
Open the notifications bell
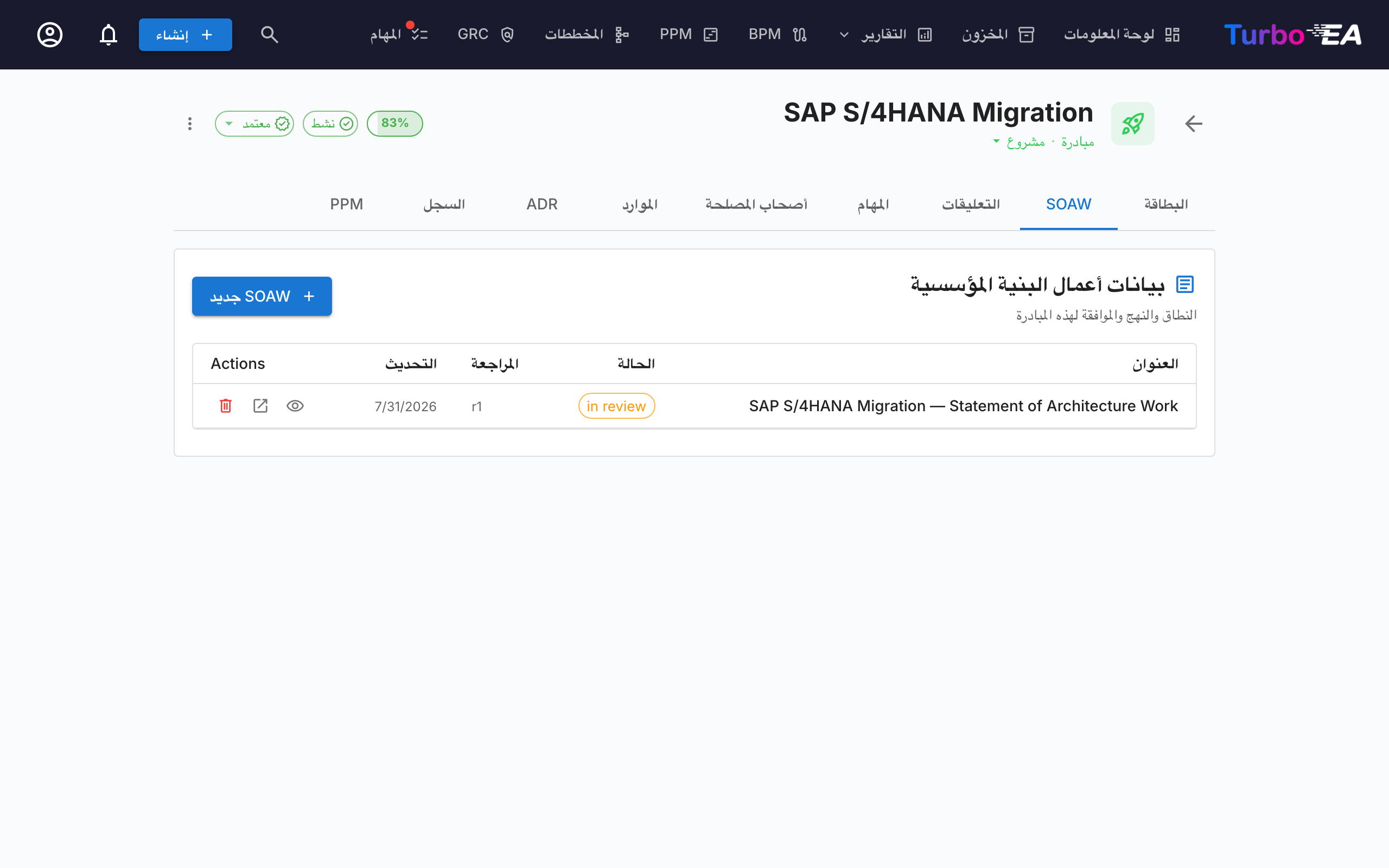(x=109, y=34)
